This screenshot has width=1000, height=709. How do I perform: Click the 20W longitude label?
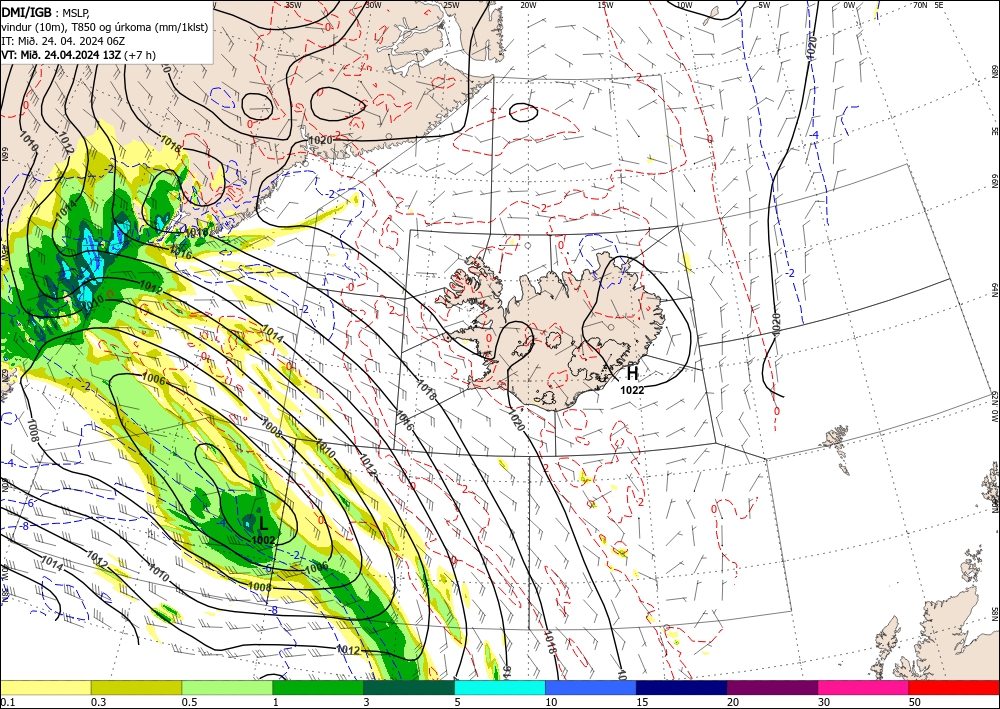click(x=527, y=5)
